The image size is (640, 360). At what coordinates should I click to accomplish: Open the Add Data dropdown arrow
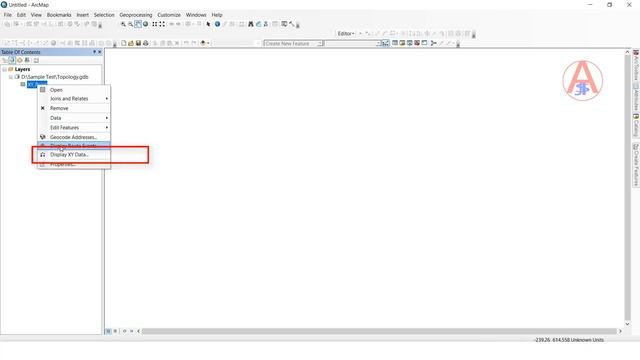[208, 43]
